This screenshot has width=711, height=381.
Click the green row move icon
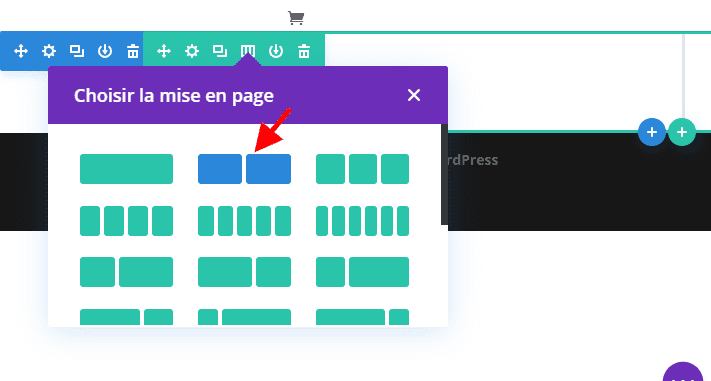click(164, 51)
